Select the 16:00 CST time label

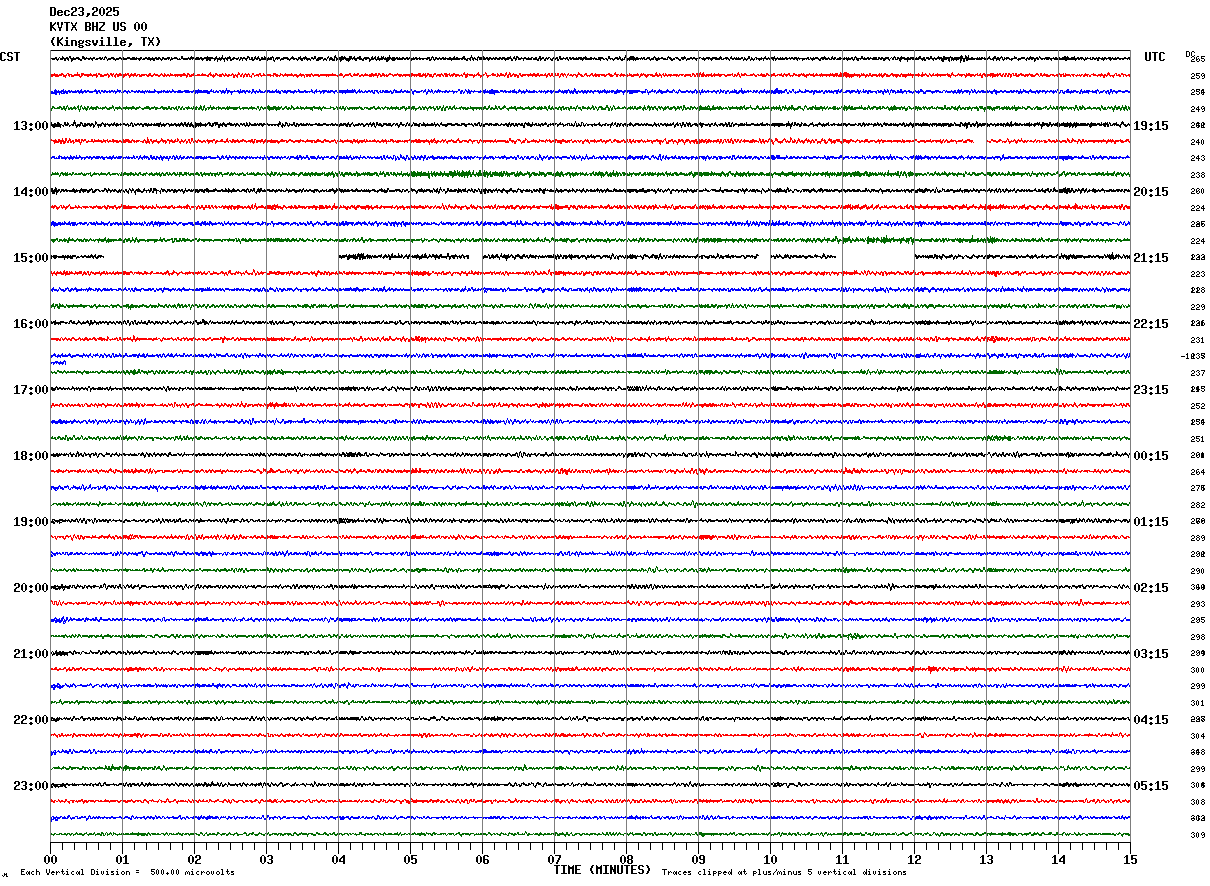click(30, 324)
